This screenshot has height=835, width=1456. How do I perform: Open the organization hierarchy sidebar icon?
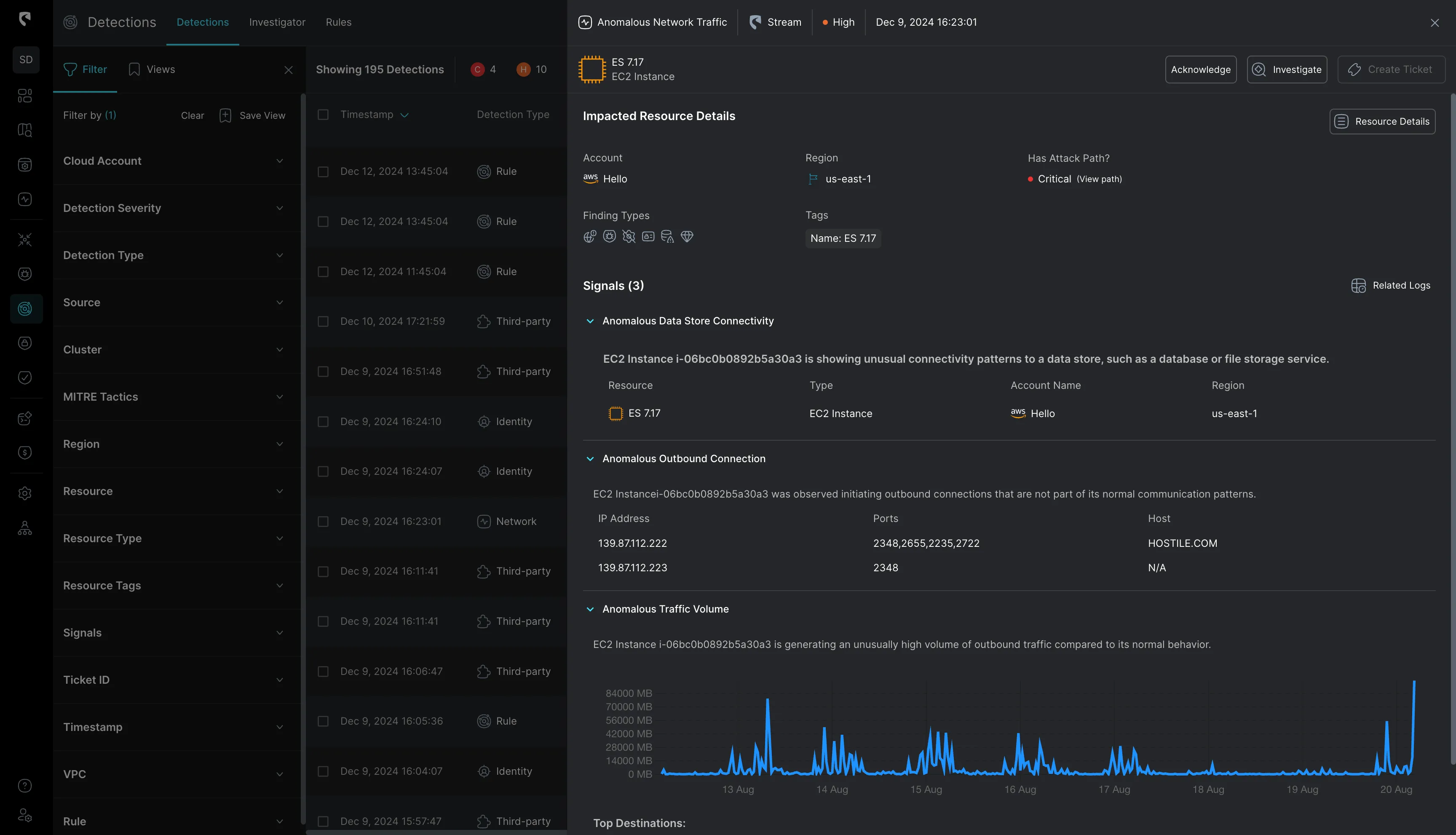[25, 528]
